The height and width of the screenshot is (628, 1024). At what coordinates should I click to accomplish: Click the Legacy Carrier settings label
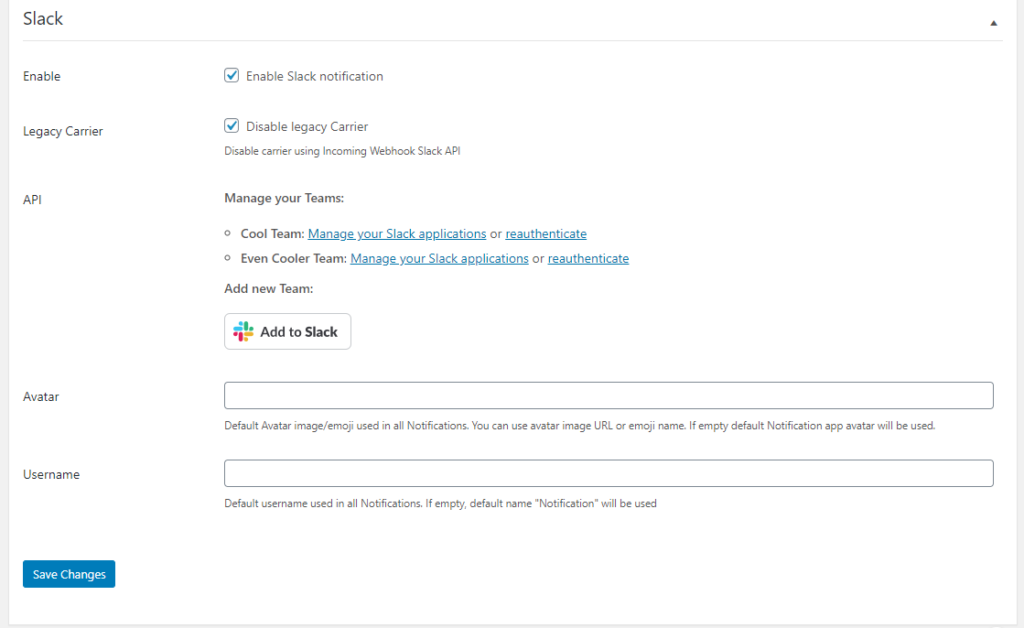[62, 131]
